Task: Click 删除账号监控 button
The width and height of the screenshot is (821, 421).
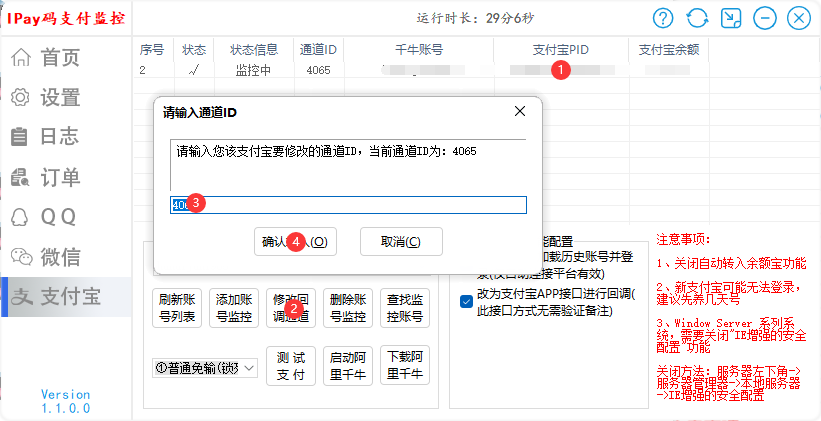Action: click(x=348, y=308)
